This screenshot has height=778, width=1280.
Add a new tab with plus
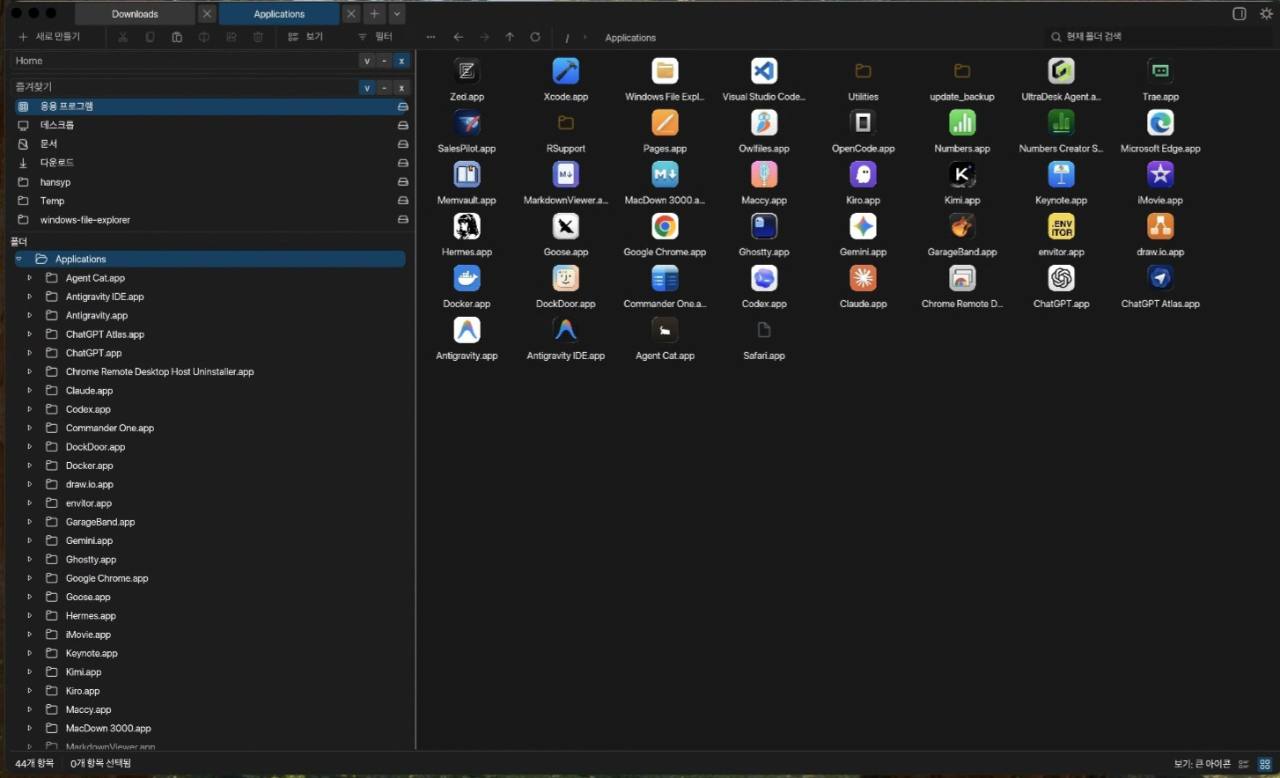pos(374,14)
